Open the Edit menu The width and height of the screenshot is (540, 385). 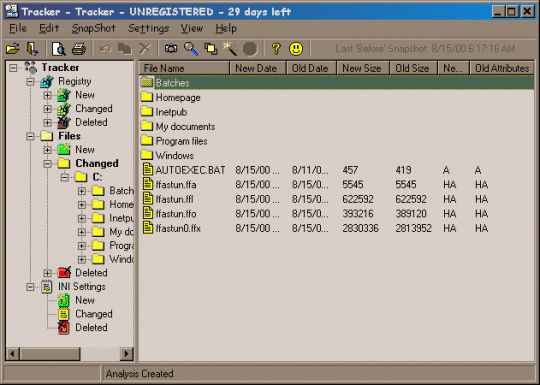(49, 28)
